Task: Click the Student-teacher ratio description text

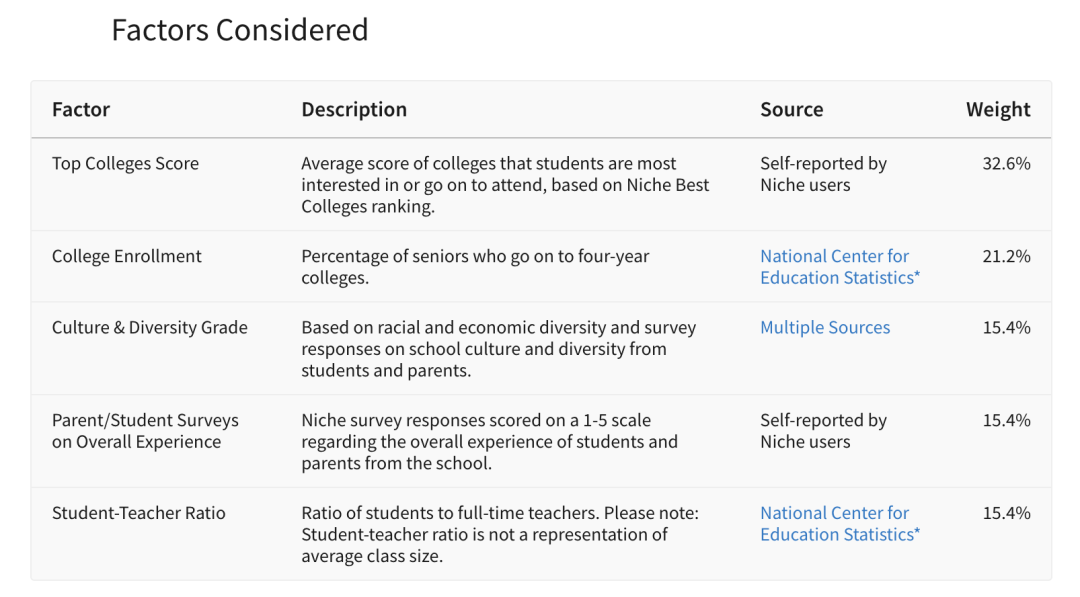Action: point(500,535)
